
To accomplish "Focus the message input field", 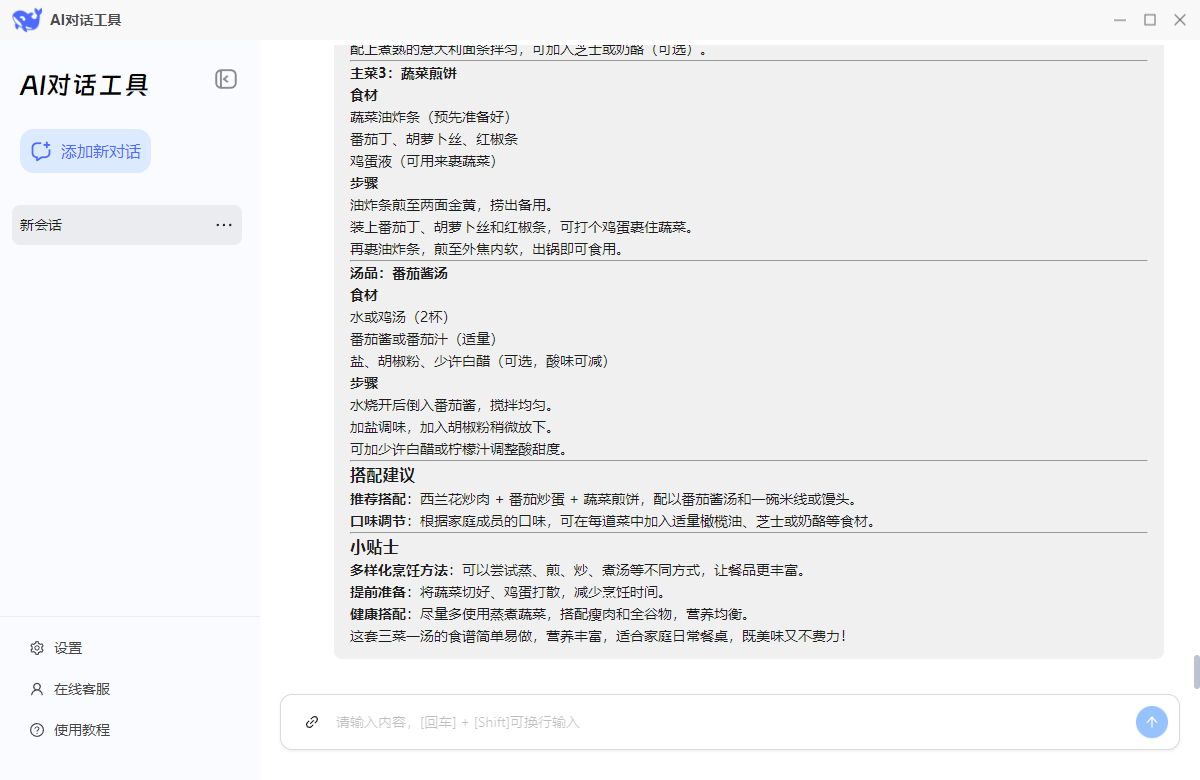I will click(730, 722).
